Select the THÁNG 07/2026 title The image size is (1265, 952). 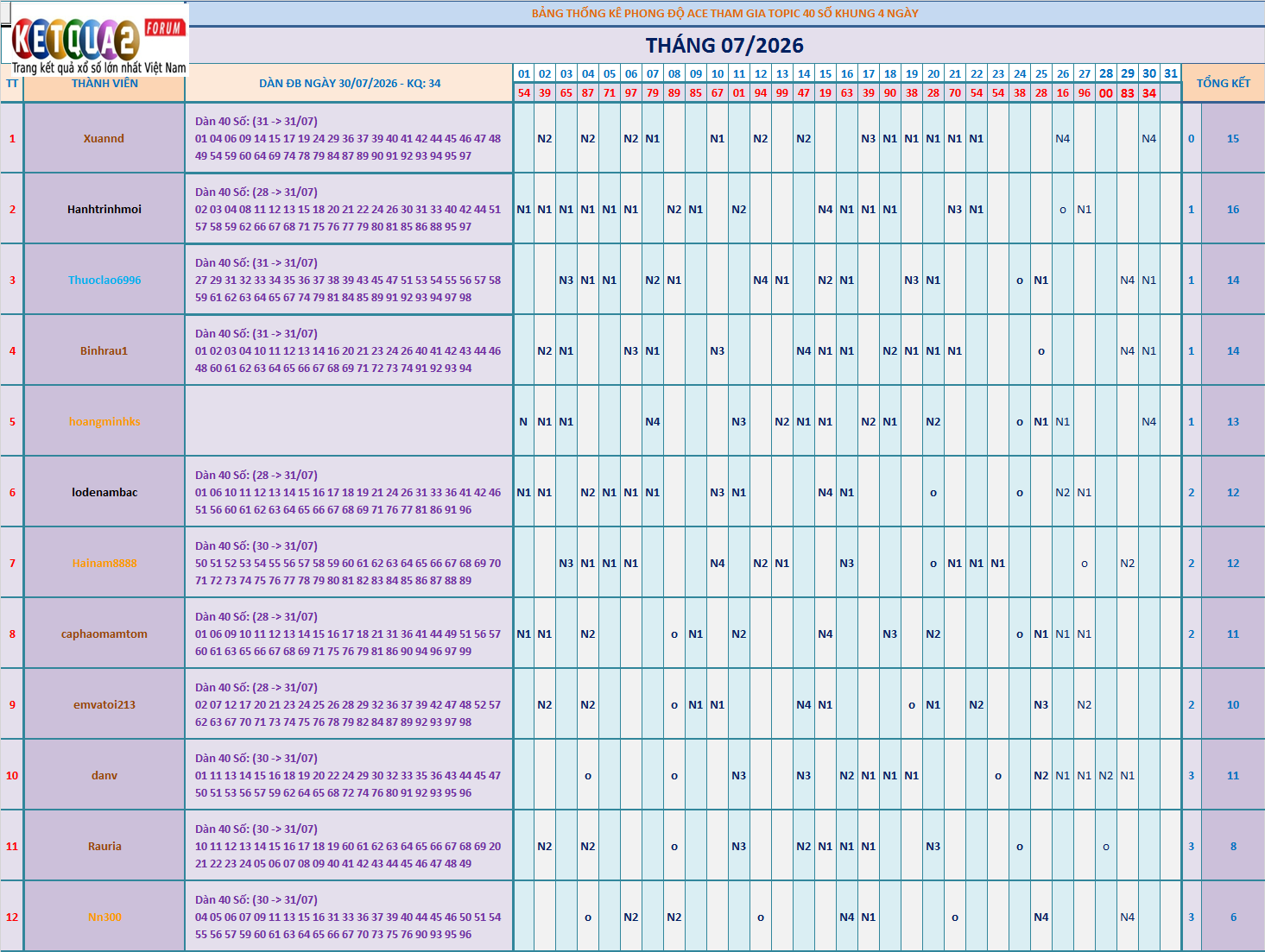coord(724,46)
